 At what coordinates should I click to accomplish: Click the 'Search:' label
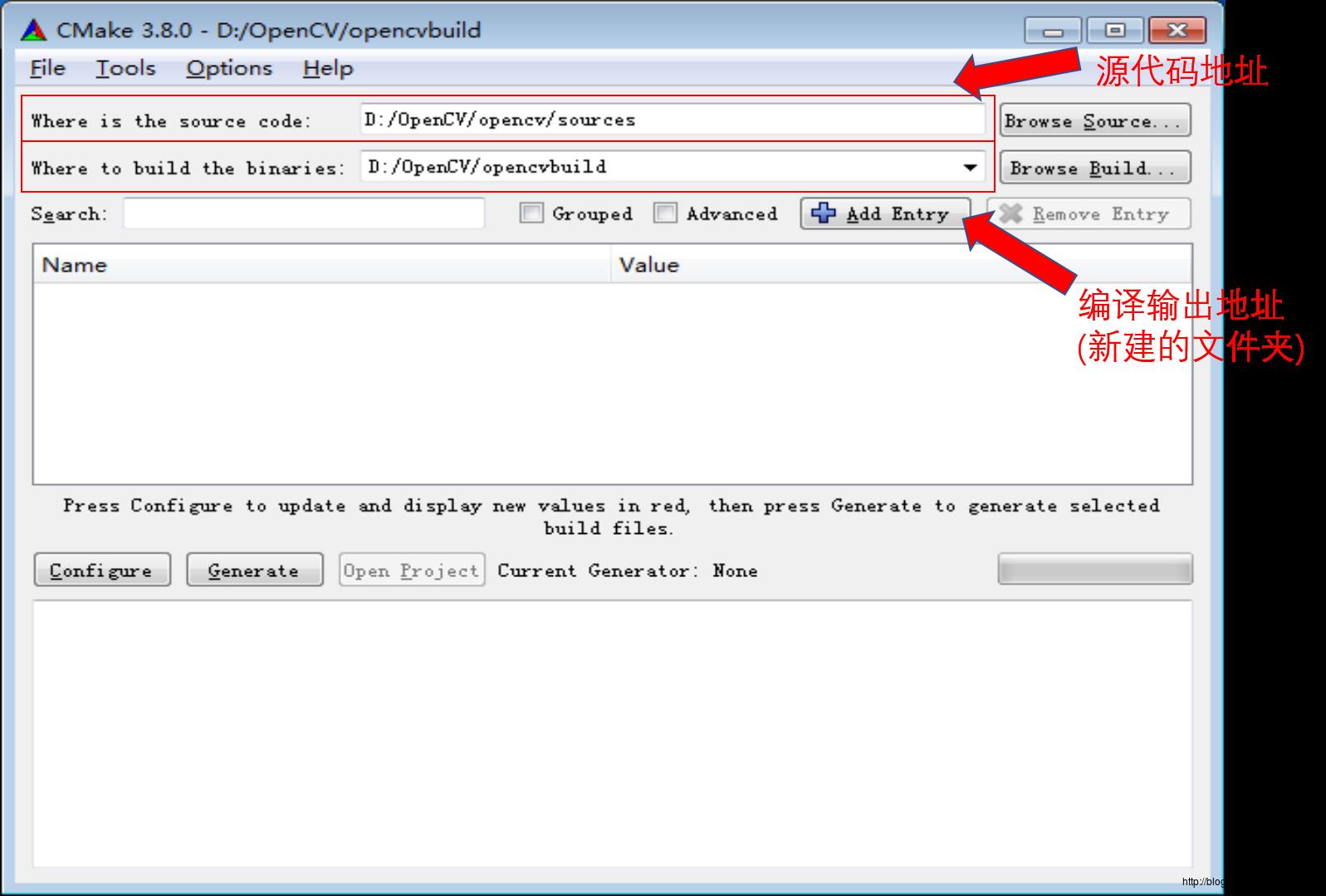pos(69,214)
